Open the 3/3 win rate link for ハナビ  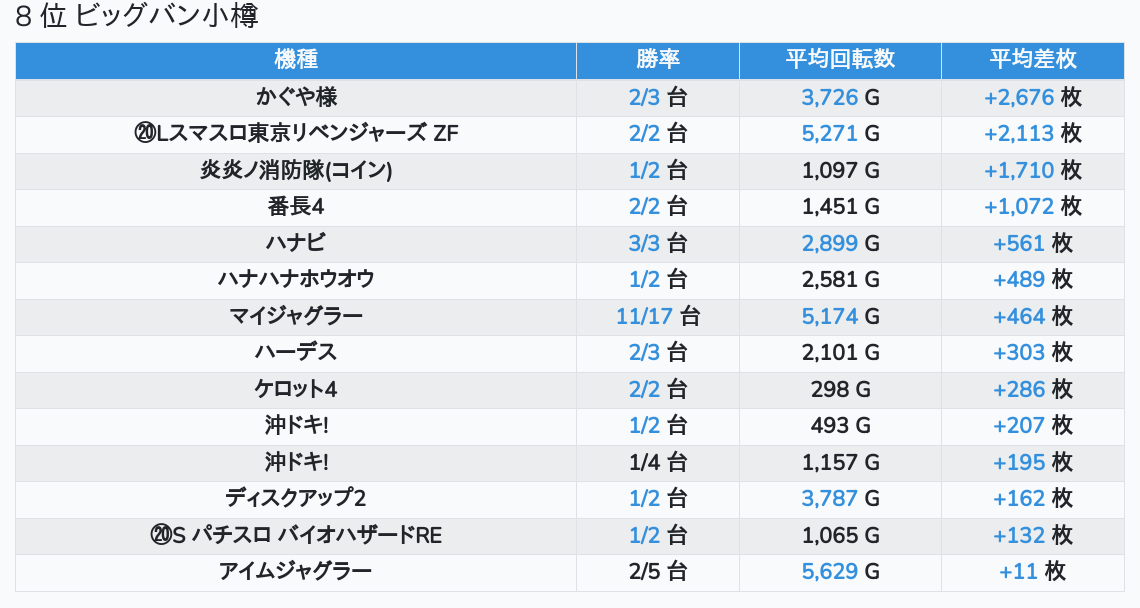[645, 243]
